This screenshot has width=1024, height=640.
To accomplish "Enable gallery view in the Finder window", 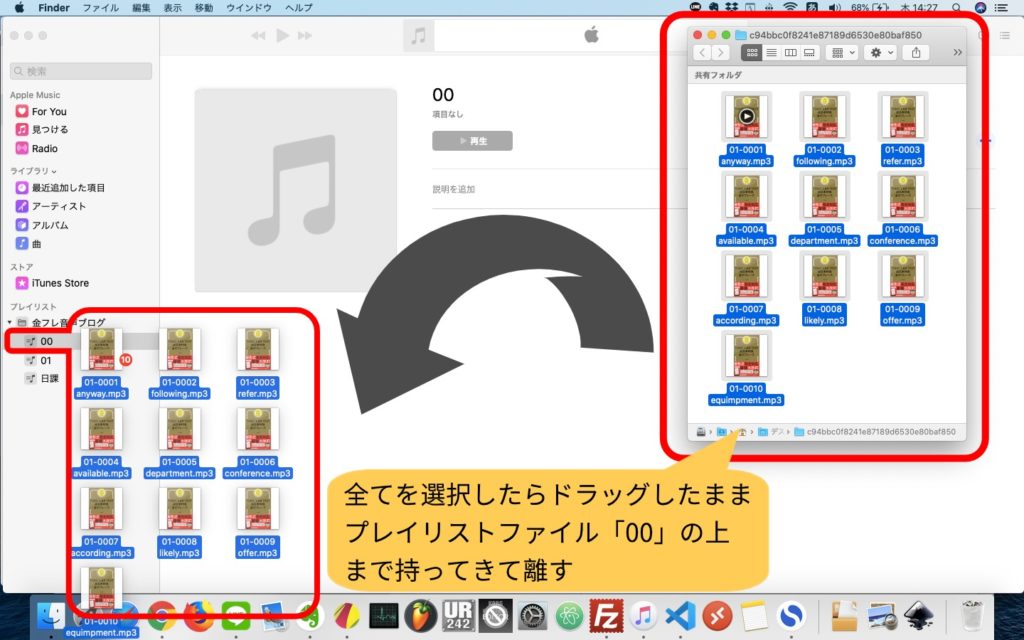I will 810,52.
